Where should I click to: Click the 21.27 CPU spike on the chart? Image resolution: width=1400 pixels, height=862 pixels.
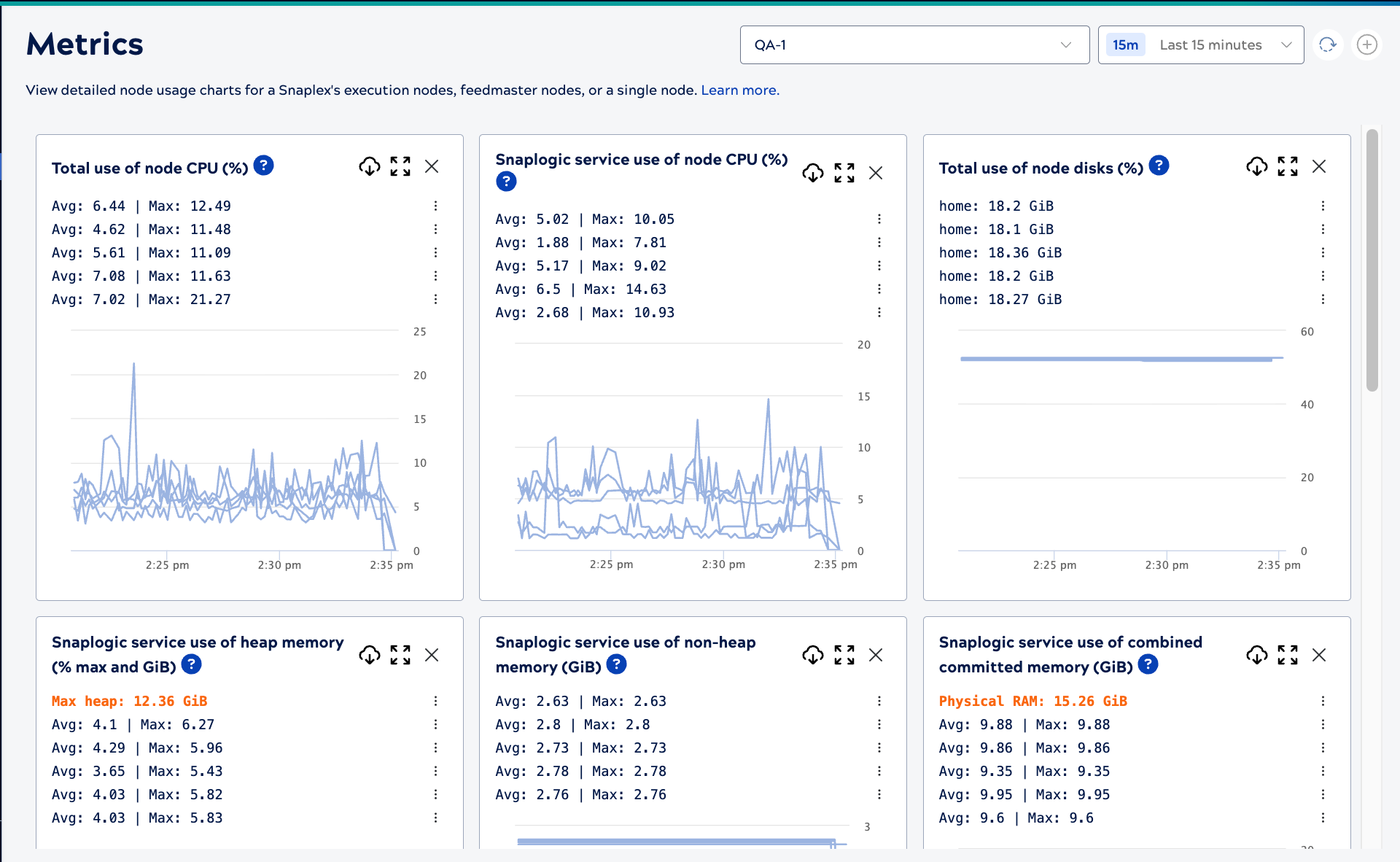click(x=133, y=365)
